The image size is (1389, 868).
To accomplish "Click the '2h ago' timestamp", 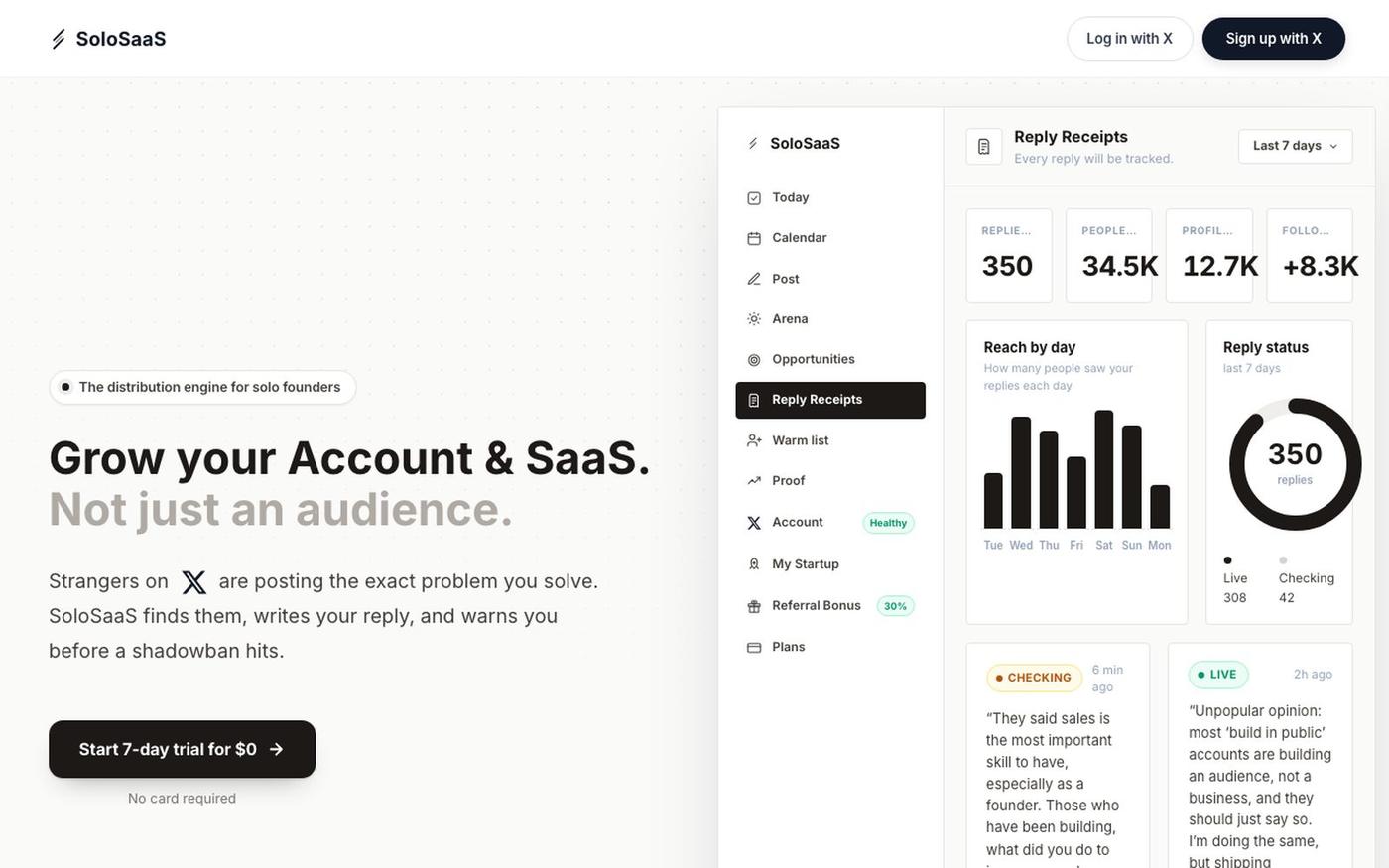I will click(x=1313, y=675).
